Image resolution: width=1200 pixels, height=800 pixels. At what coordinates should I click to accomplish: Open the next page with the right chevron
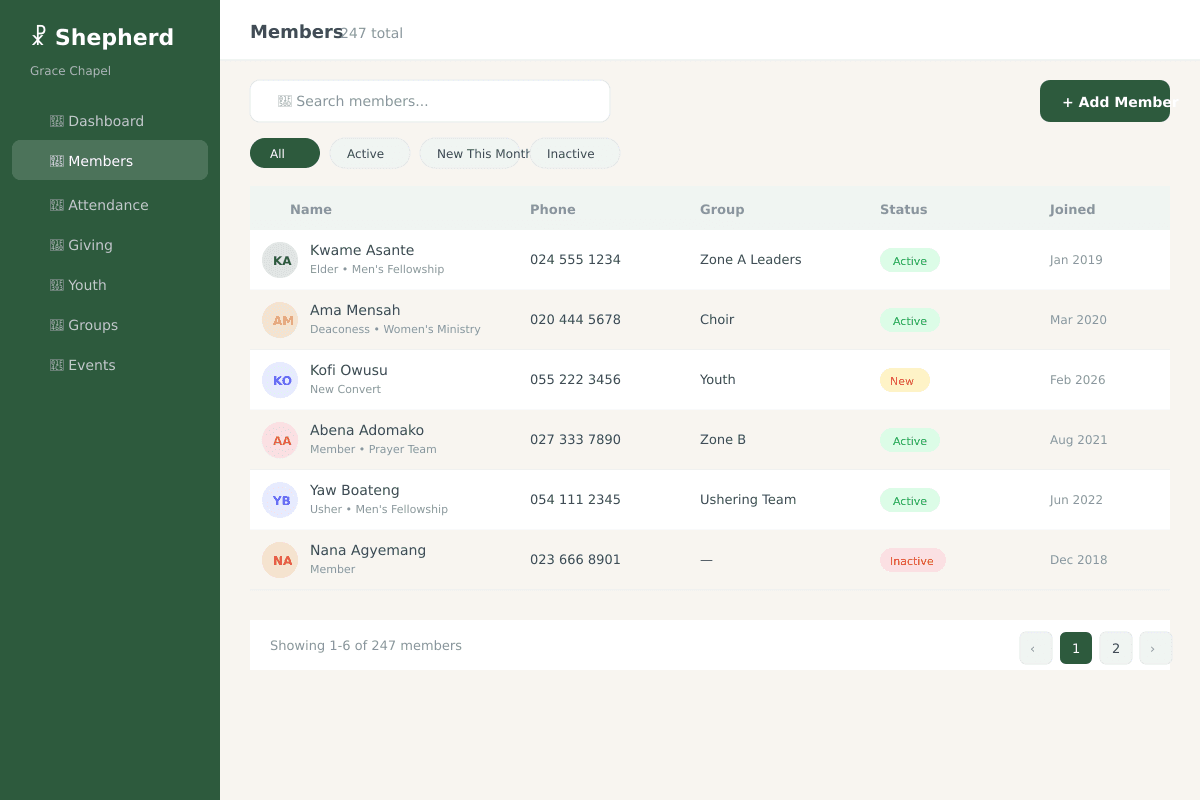click(x=1155, y=648)
